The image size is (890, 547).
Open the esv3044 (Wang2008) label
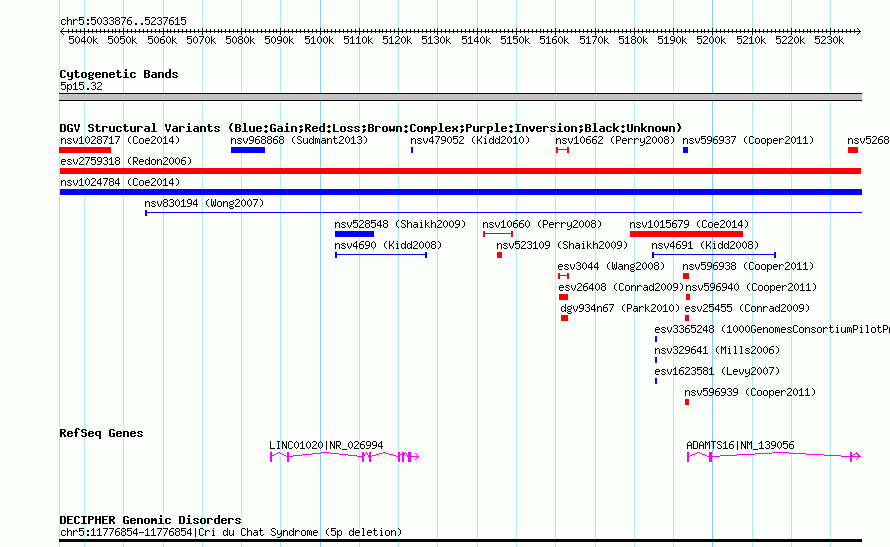[x=611, y=266]
